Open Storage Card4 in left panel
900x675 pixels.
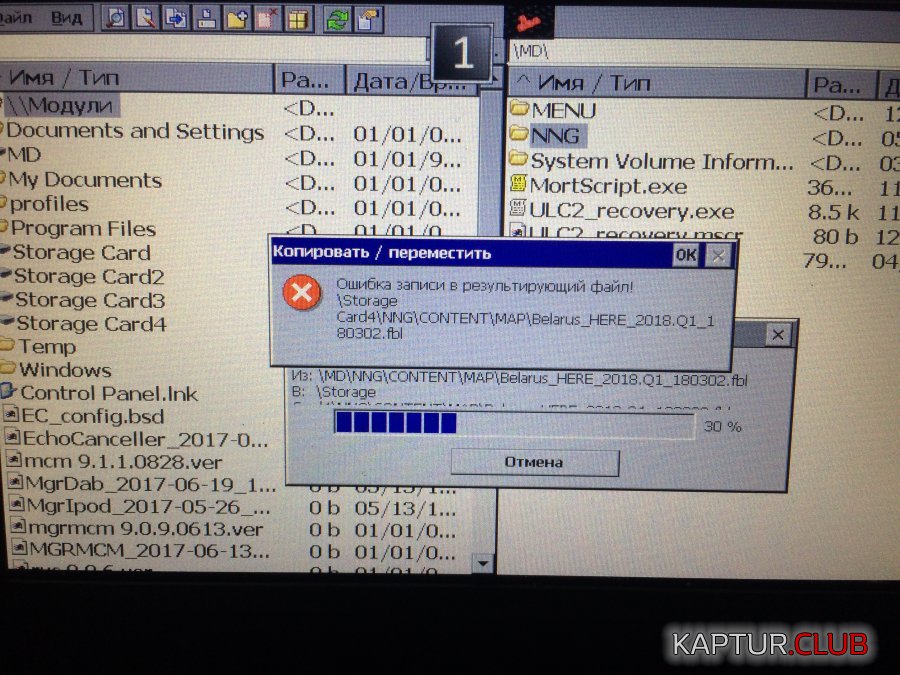pyautogui.click(x=90, y=323)
